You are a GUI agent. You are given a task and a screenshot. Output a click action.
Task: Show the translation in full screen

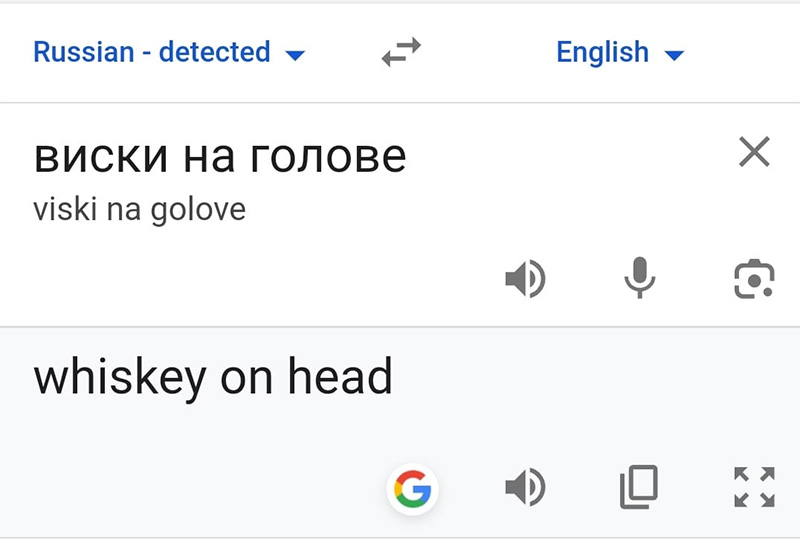(753, 487)
